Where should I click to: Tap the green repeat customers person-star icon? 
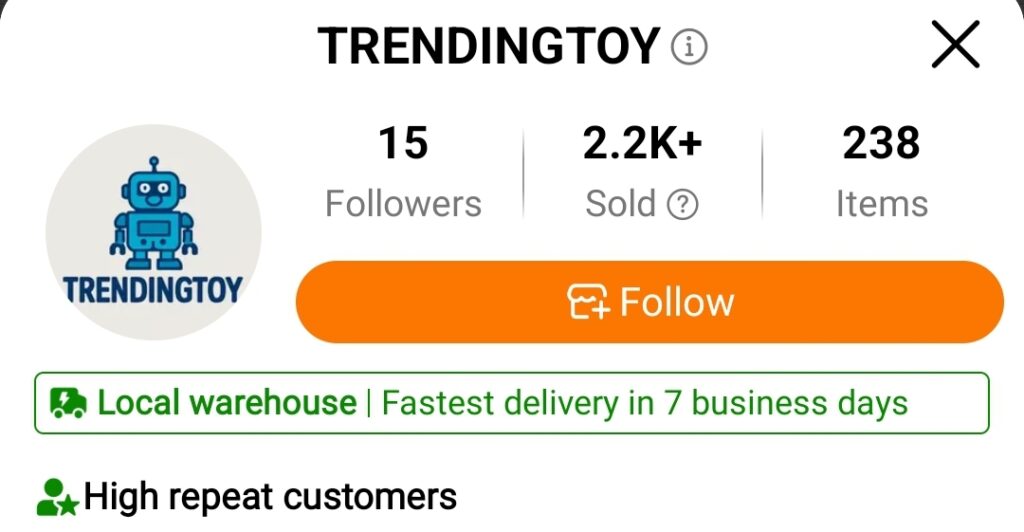57,497
